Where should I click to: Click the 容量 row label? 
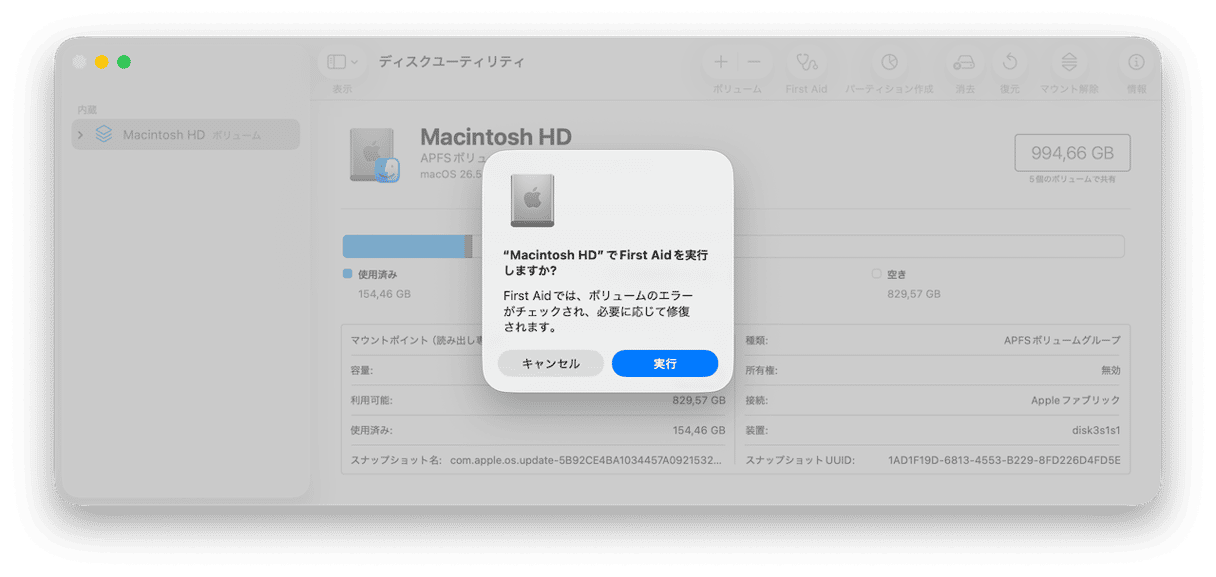point(361,370)
